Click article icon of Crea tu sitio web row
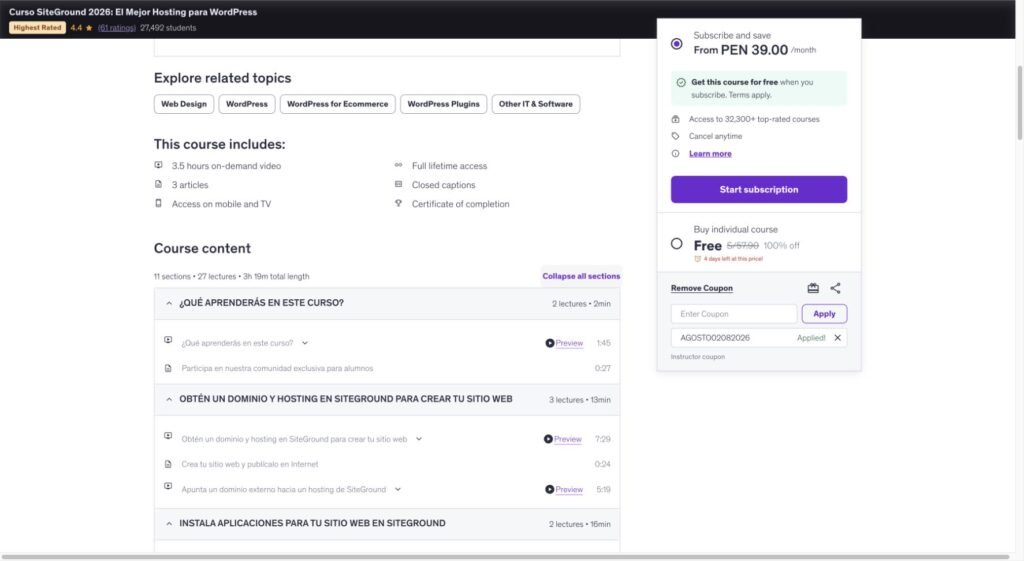The height and width of the screenshot is (561, 1024). click(168, 464)
